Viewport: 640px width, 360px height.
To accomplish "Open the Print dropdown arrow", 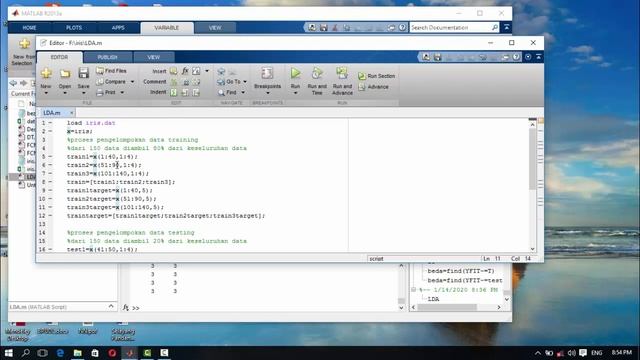I will [x=122, y=93].
